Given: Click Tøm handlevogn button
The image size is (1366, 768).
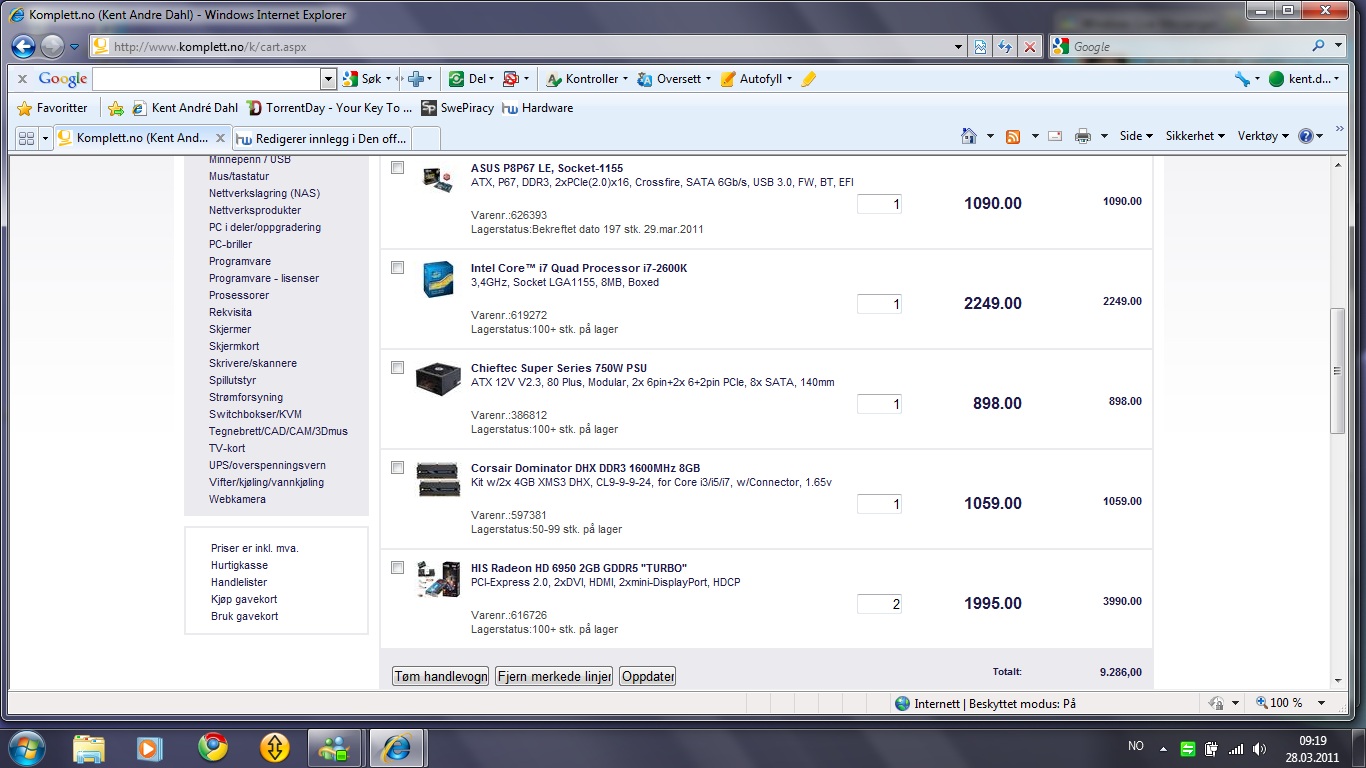Looking at the screenshot, I should pyautogui.click(x=441, y=677).
